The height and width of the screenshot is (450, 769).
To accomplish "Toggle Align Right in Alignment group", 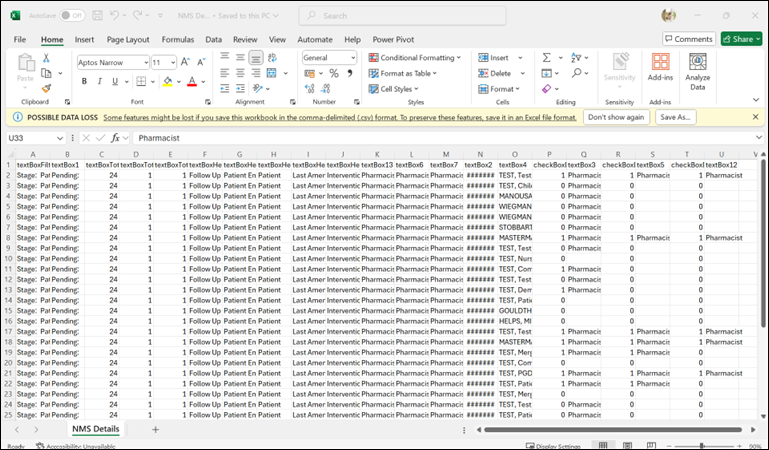I will (256, 73).
